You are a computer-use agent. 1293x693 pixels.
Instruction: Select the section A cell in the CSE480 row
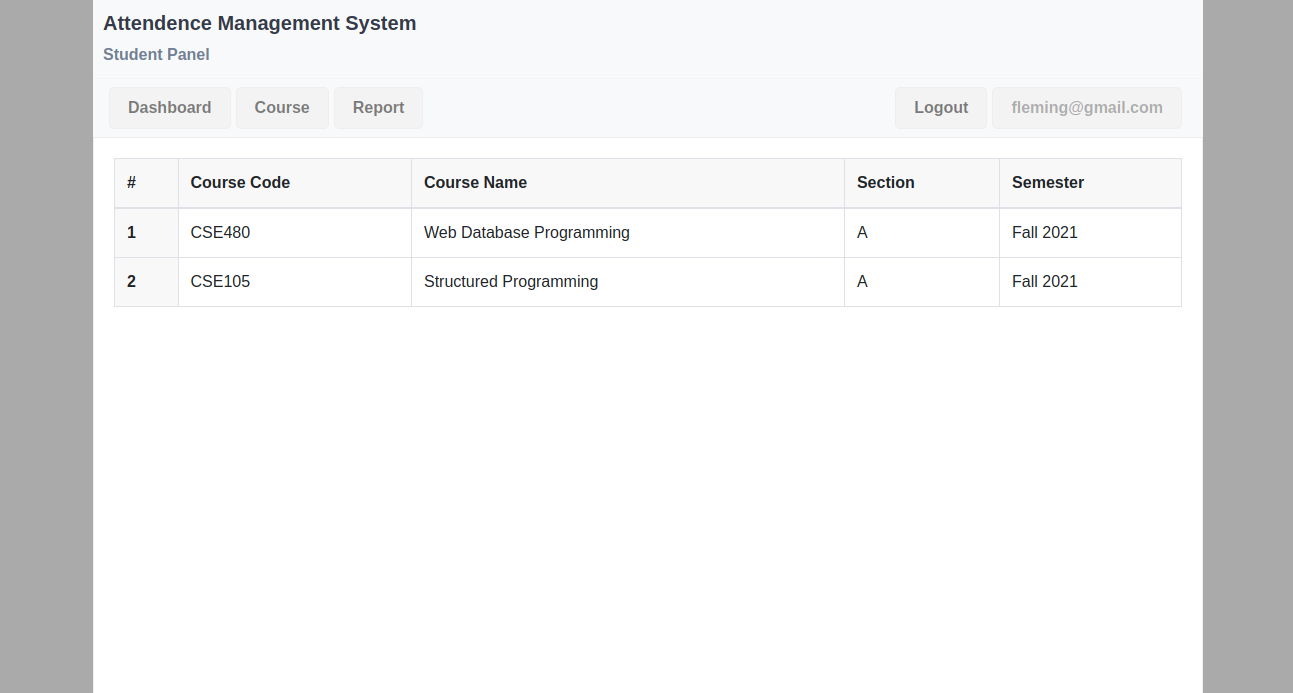[862, 233]
